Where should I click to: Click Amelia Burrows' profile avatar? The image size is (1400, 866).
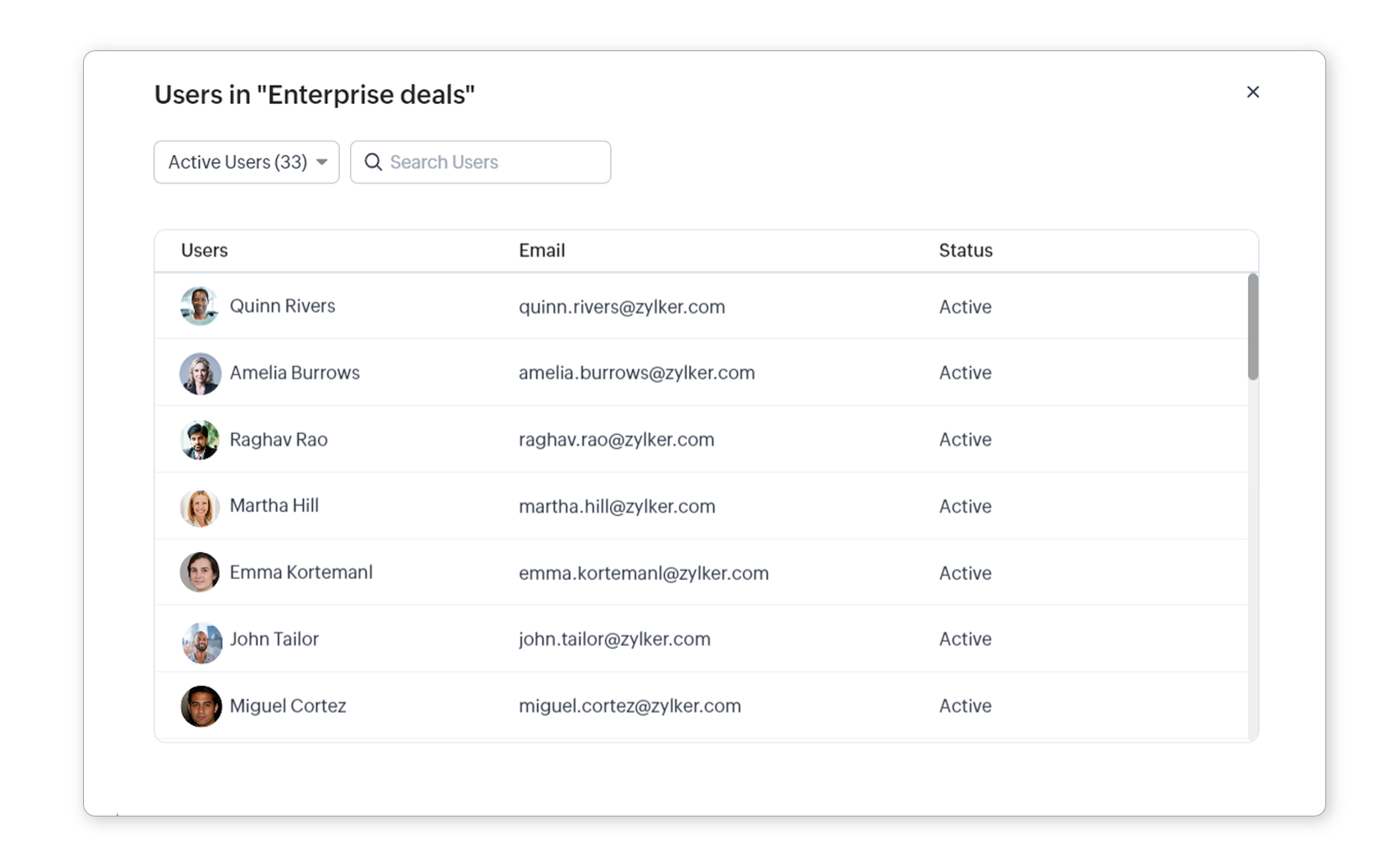click(x=200, y=373)
